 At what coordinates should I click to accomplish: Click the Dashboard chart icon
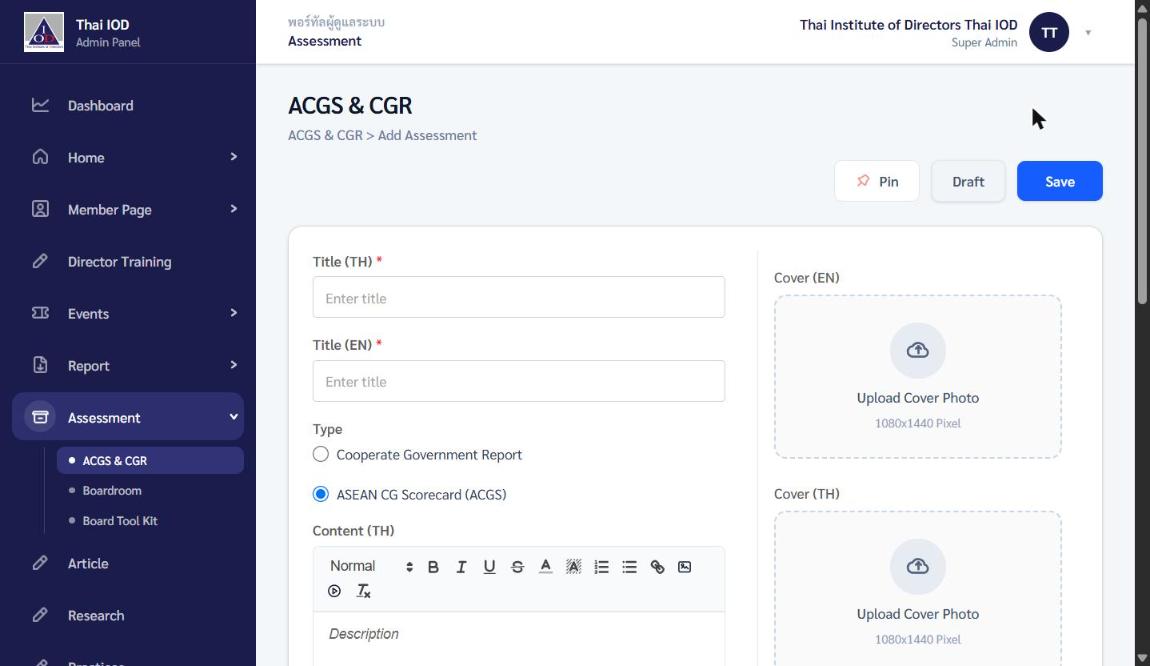pyautogui.click(x=40, y=105)
